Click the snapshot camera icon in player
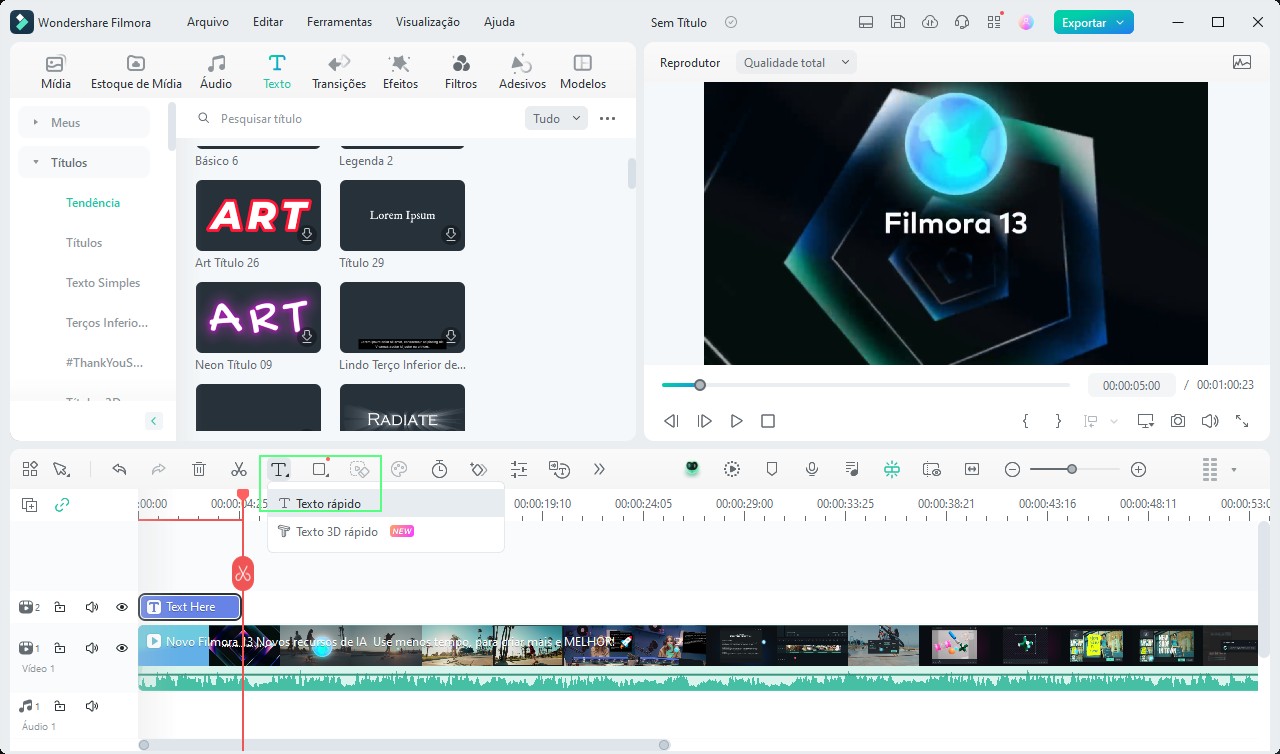Image resolution: width=1280 pixels, height=754 pixels. [x=1178, y=421]
